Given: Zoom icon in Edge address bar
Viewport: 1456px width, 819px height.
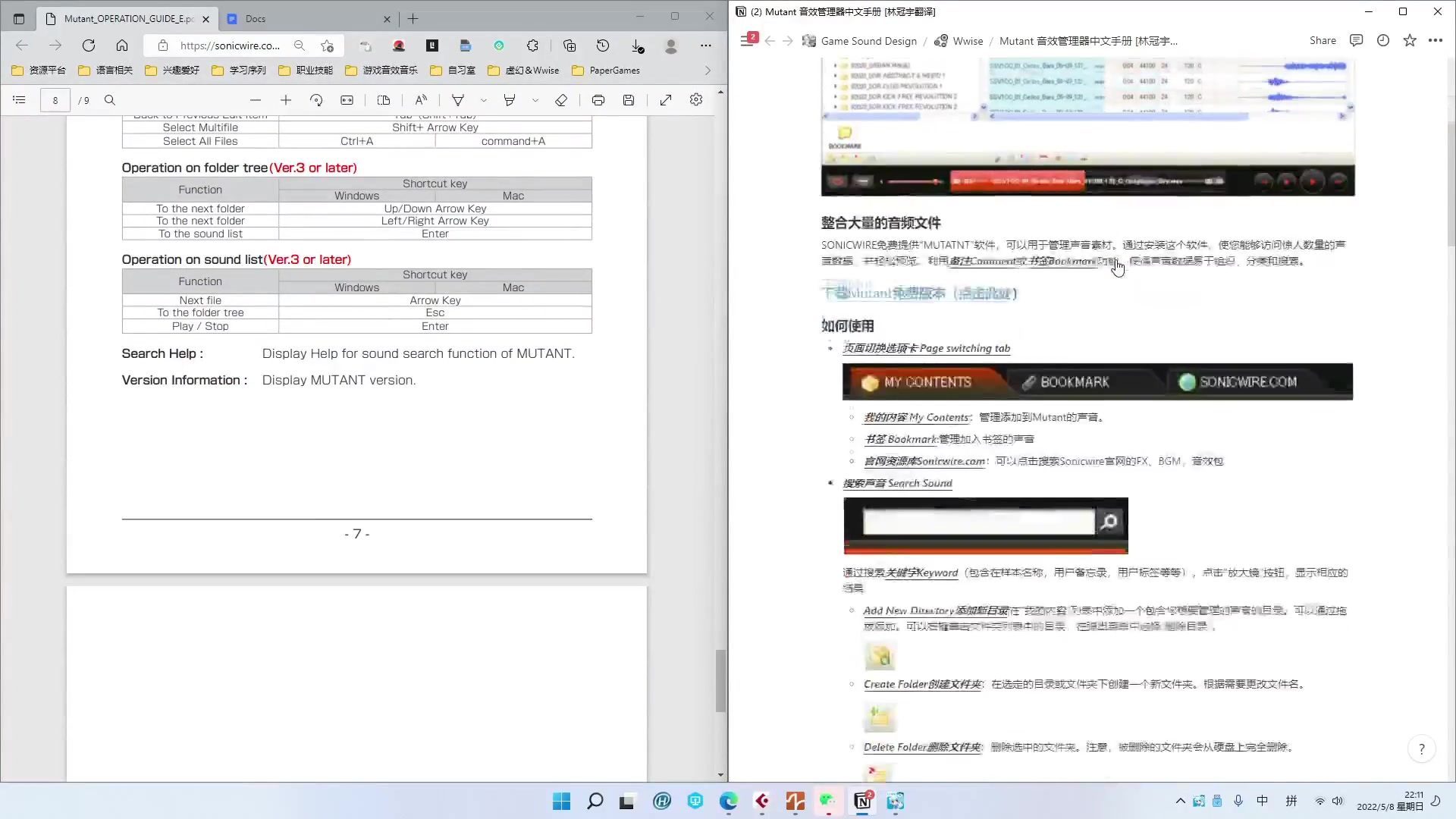Looking at the screenshot, I should (300, 45).
